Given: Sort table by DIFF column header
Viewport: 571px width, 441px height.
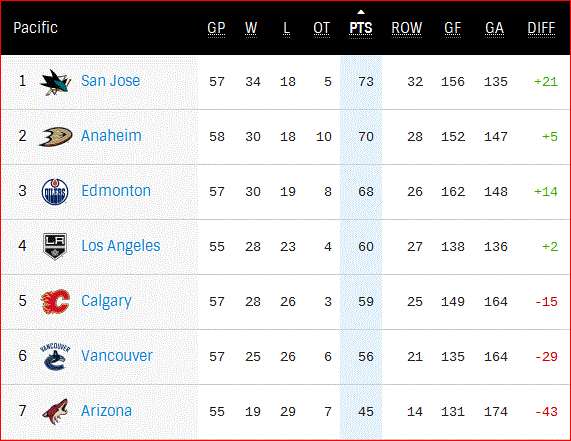Looking at the screenshot, I should 541,28.
